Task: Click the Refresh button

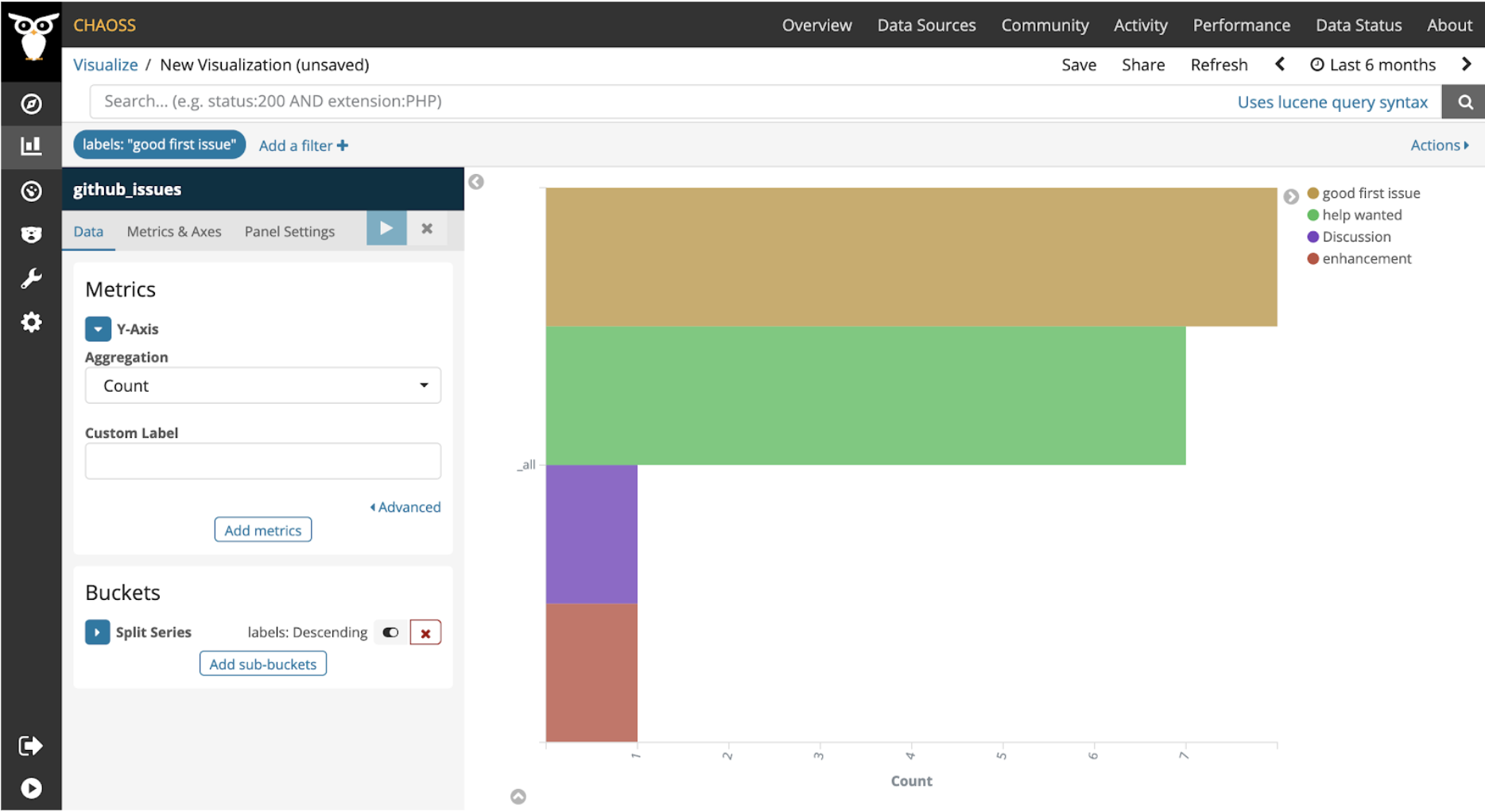Action: [x=1219, y=65]
